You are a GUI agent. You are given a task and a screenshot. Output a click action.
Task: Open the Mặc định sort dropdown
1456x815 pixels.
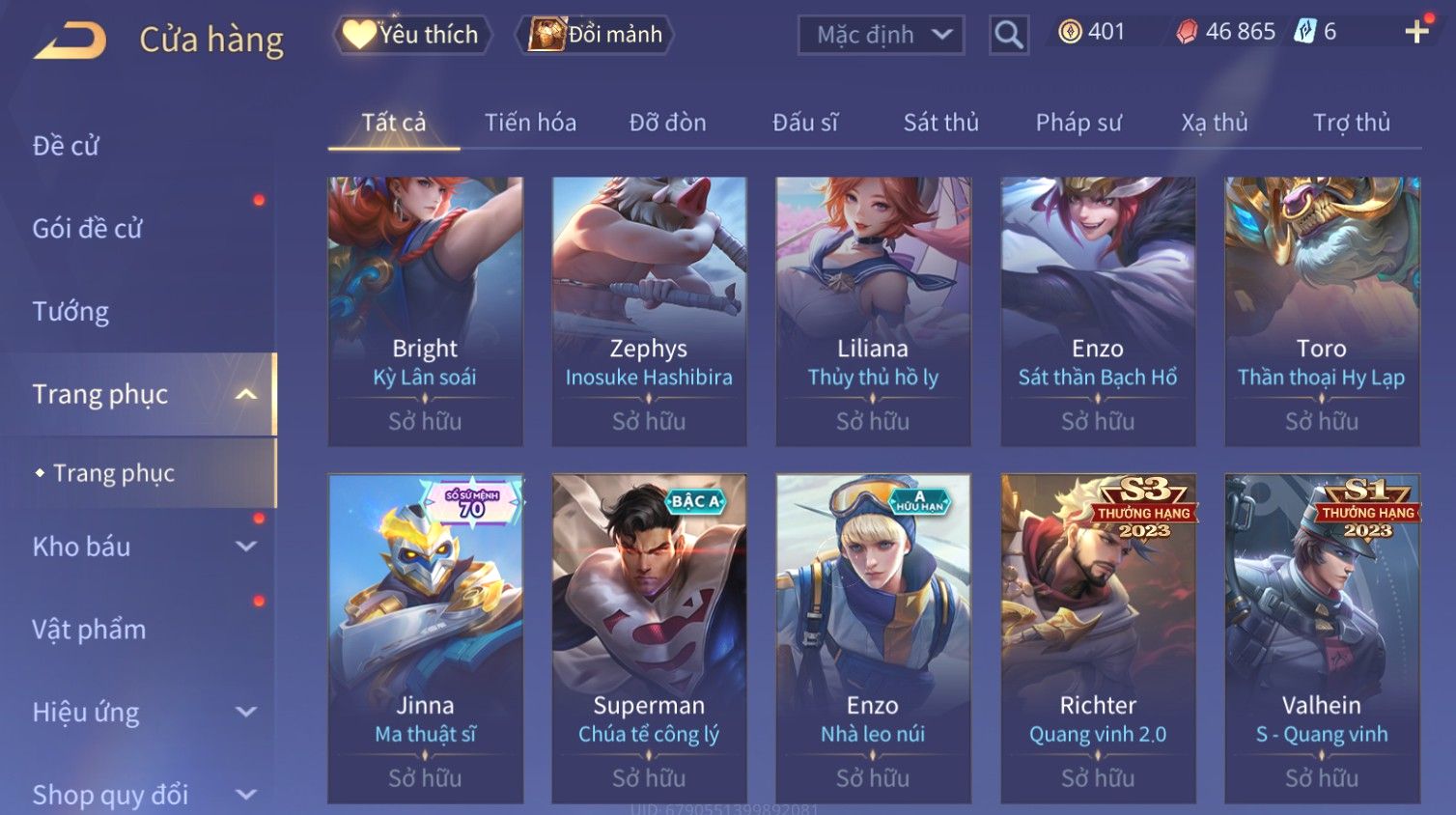[x=881, y=35]
